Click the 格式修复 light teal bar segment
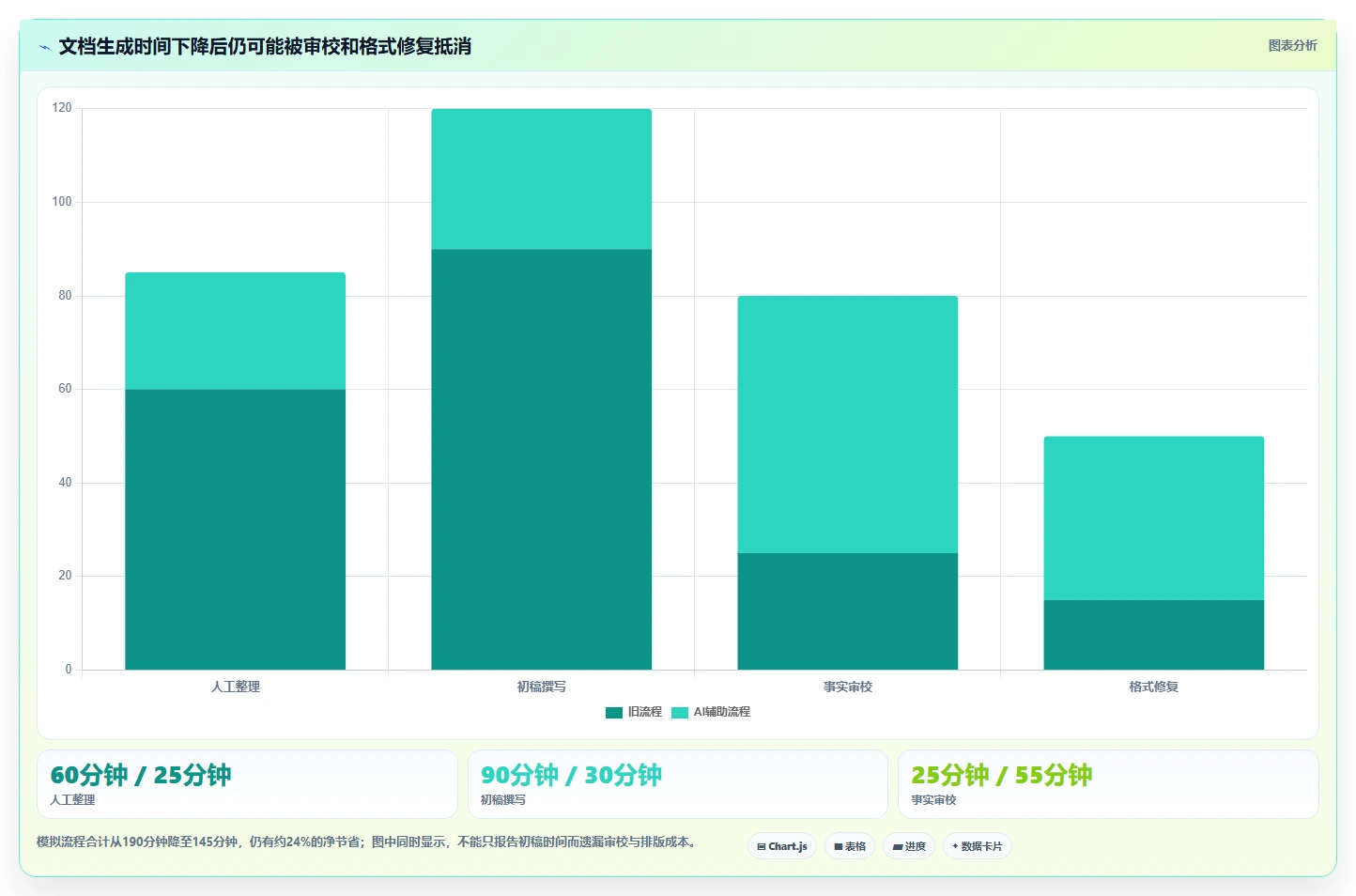This screenshot has height=896, width=1356. point(1153,518)
